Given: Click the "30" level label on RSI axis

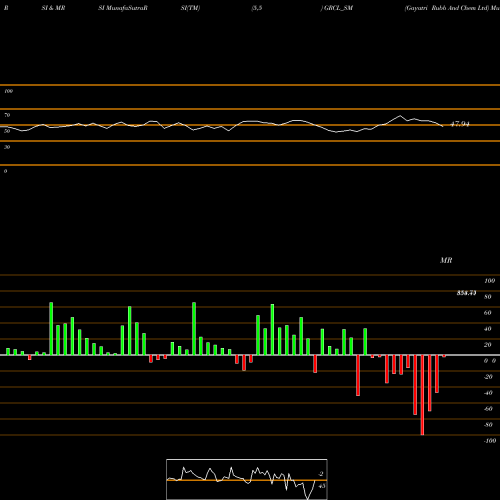Looking at the screenshot, I should coord(7,147).
